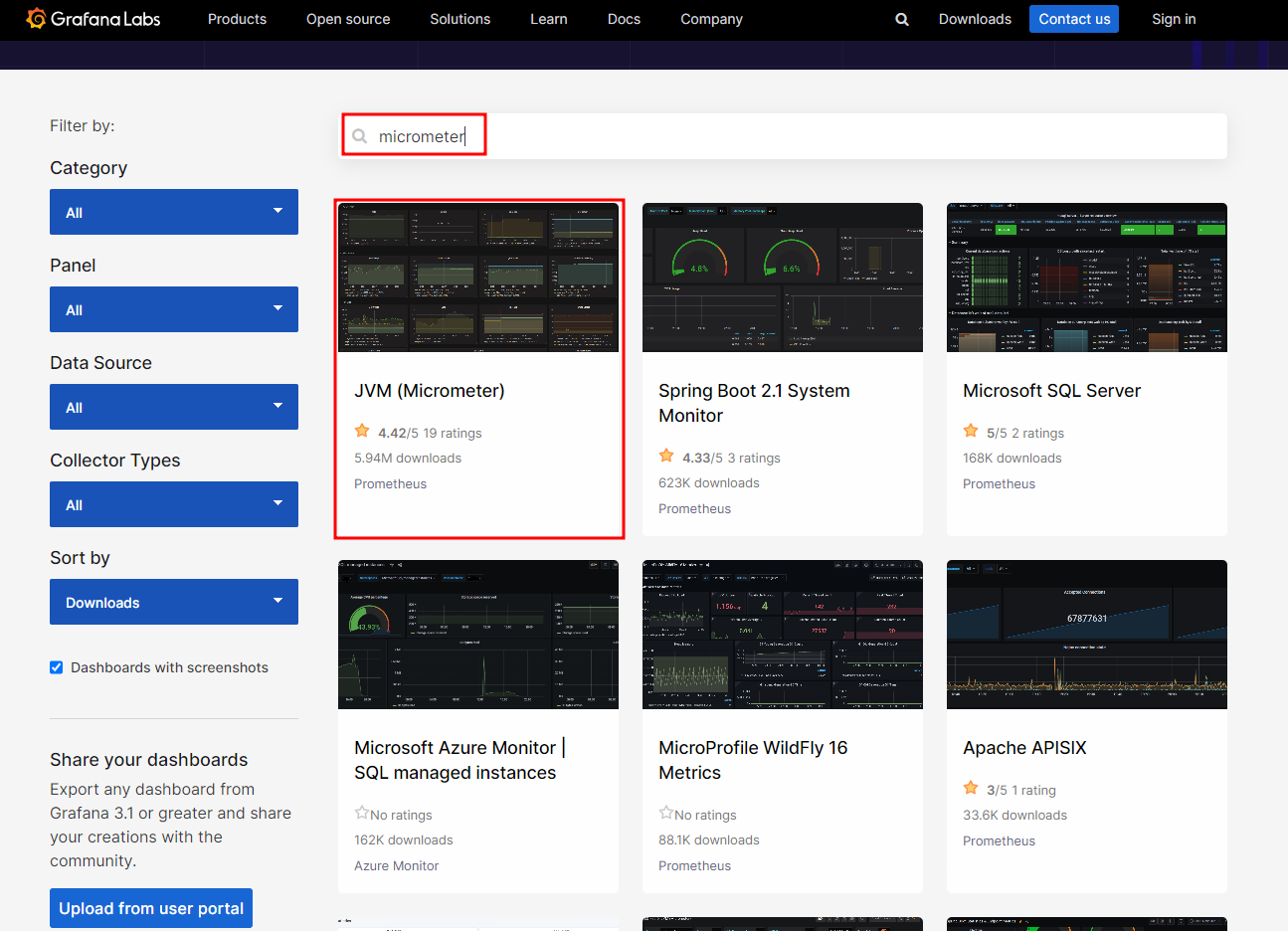Open the Docs menu
The height and width of the screenshot is (931, 1288).
click(x=624, y=19)
